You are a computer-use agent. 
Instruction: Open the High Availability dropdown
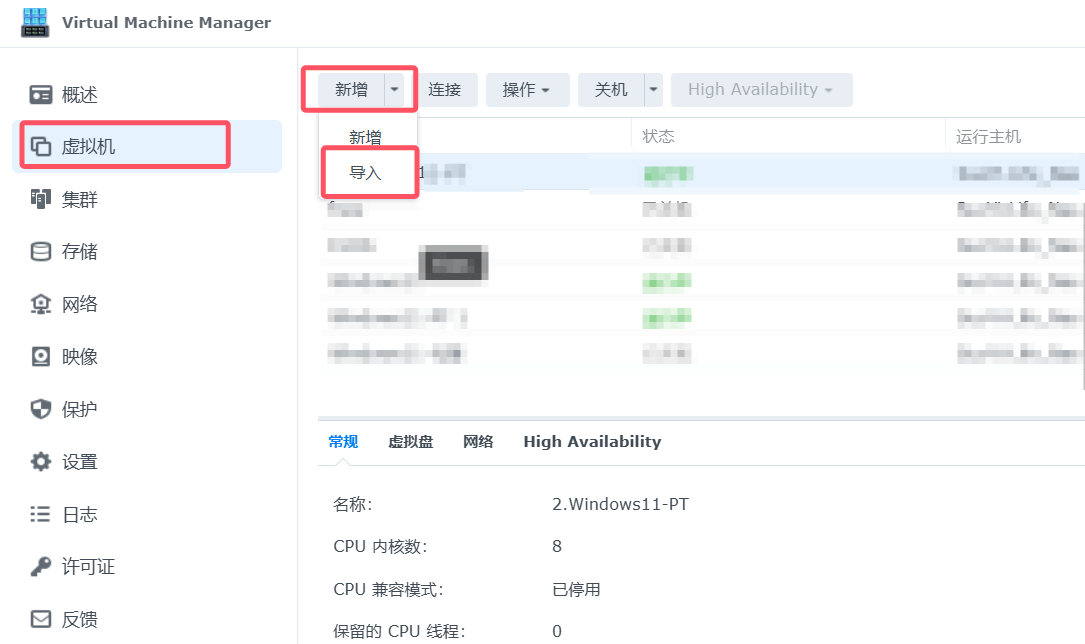coord(761,89)
